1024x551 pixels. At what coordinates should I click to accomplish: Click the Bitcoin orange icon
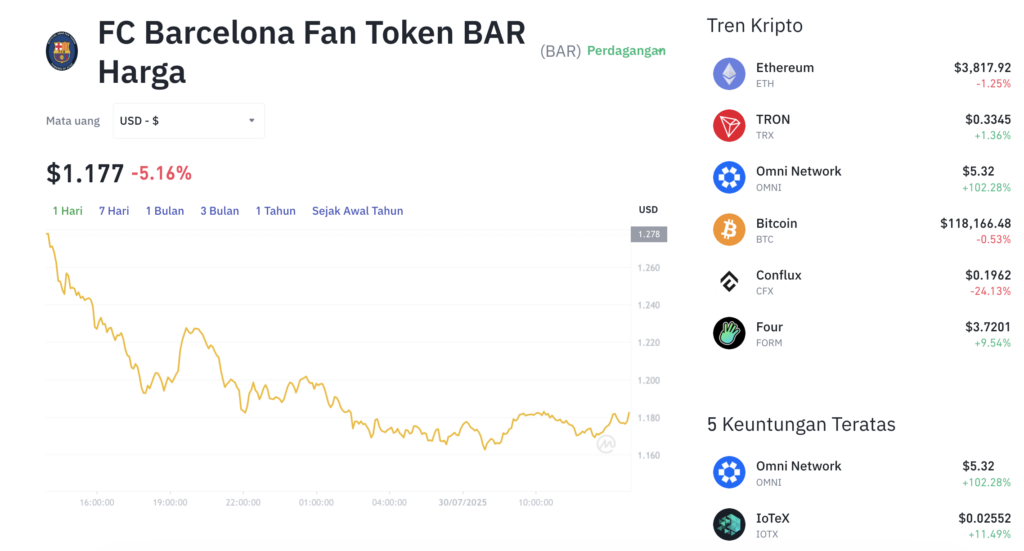point(729,230)
